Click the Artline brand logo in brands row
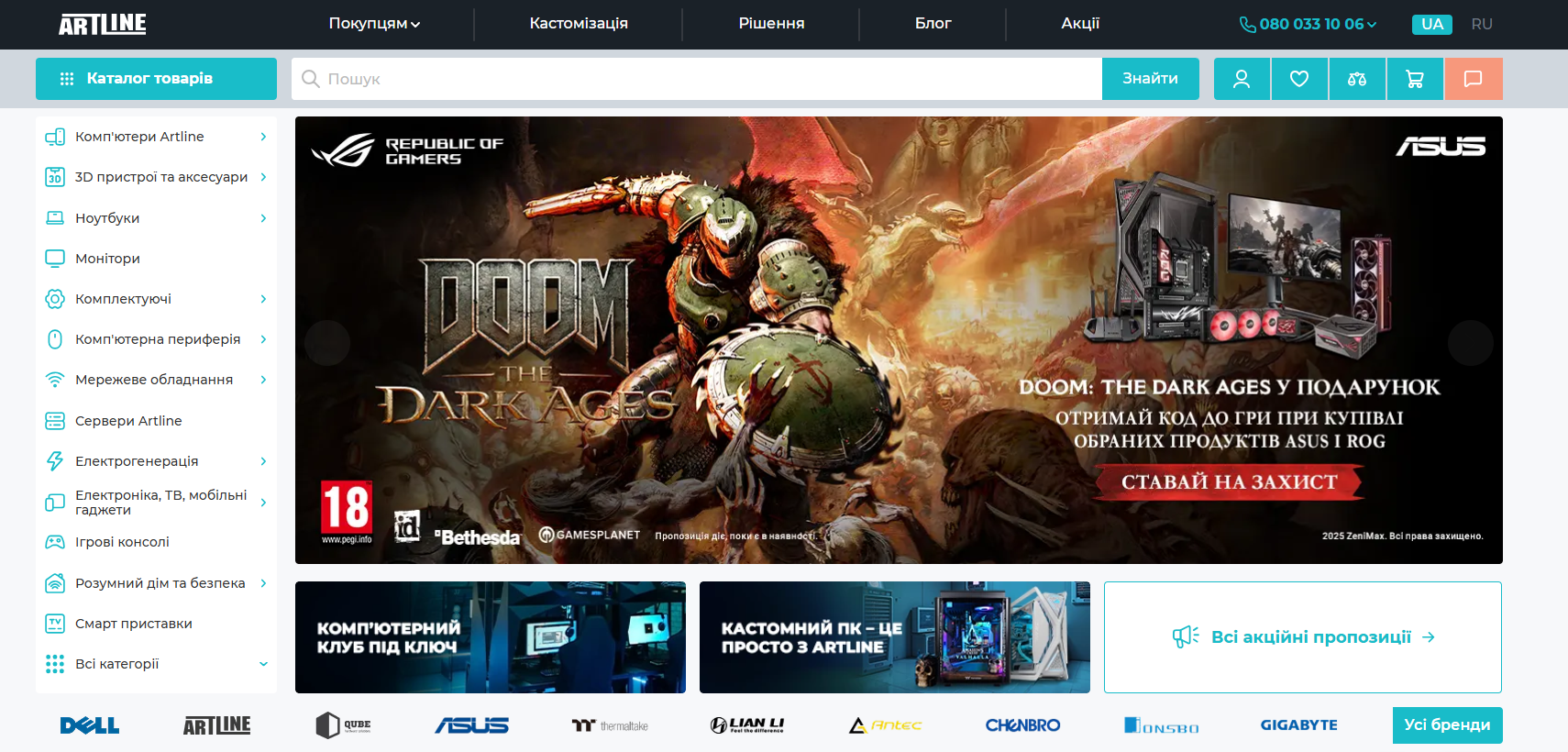The image size is (1568, 752). (x=216, y=725)
